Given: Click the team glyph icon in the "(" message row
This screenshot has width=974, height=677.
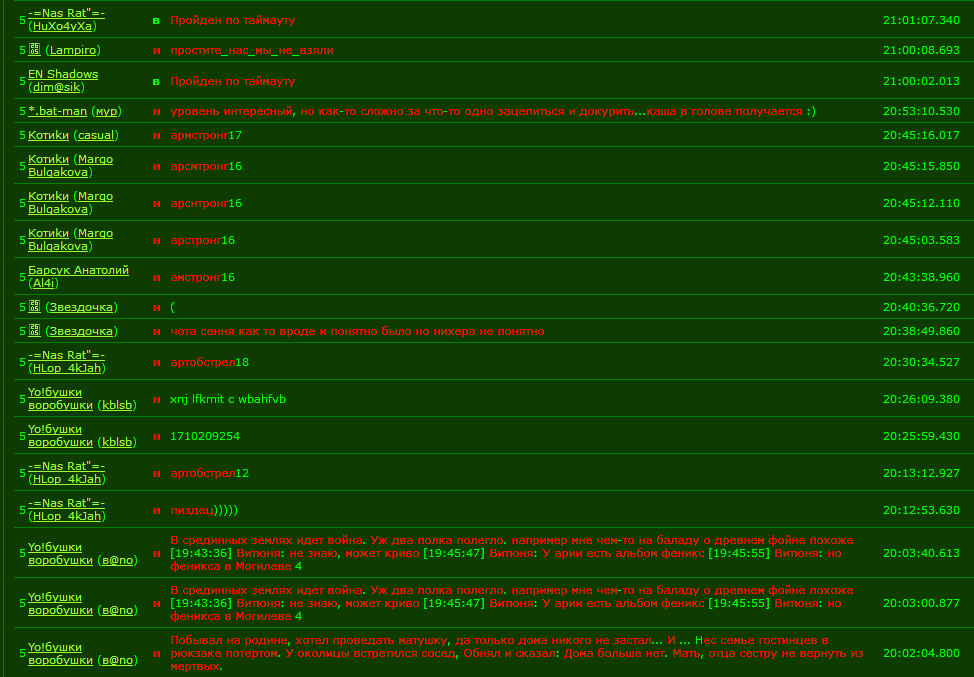Looking at the screenshot, I should [x=34, y=307].
